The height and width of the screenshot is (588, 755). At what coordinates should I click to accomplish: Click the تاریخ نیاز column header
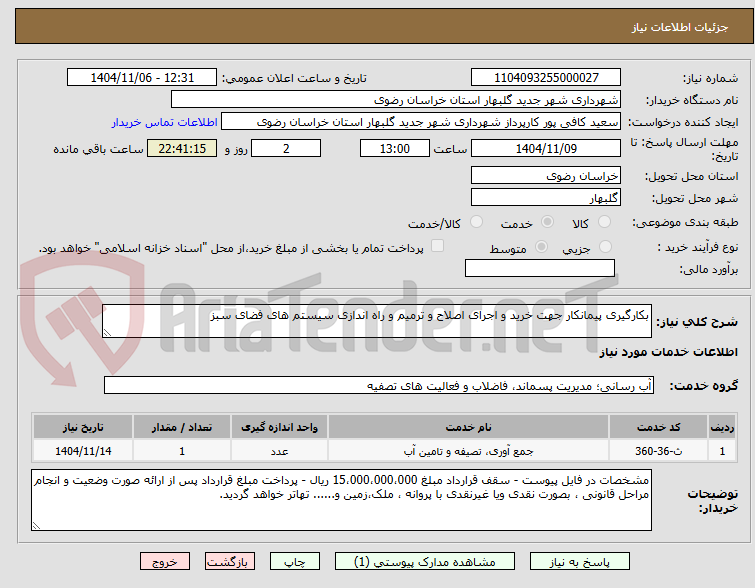(83, 427)
